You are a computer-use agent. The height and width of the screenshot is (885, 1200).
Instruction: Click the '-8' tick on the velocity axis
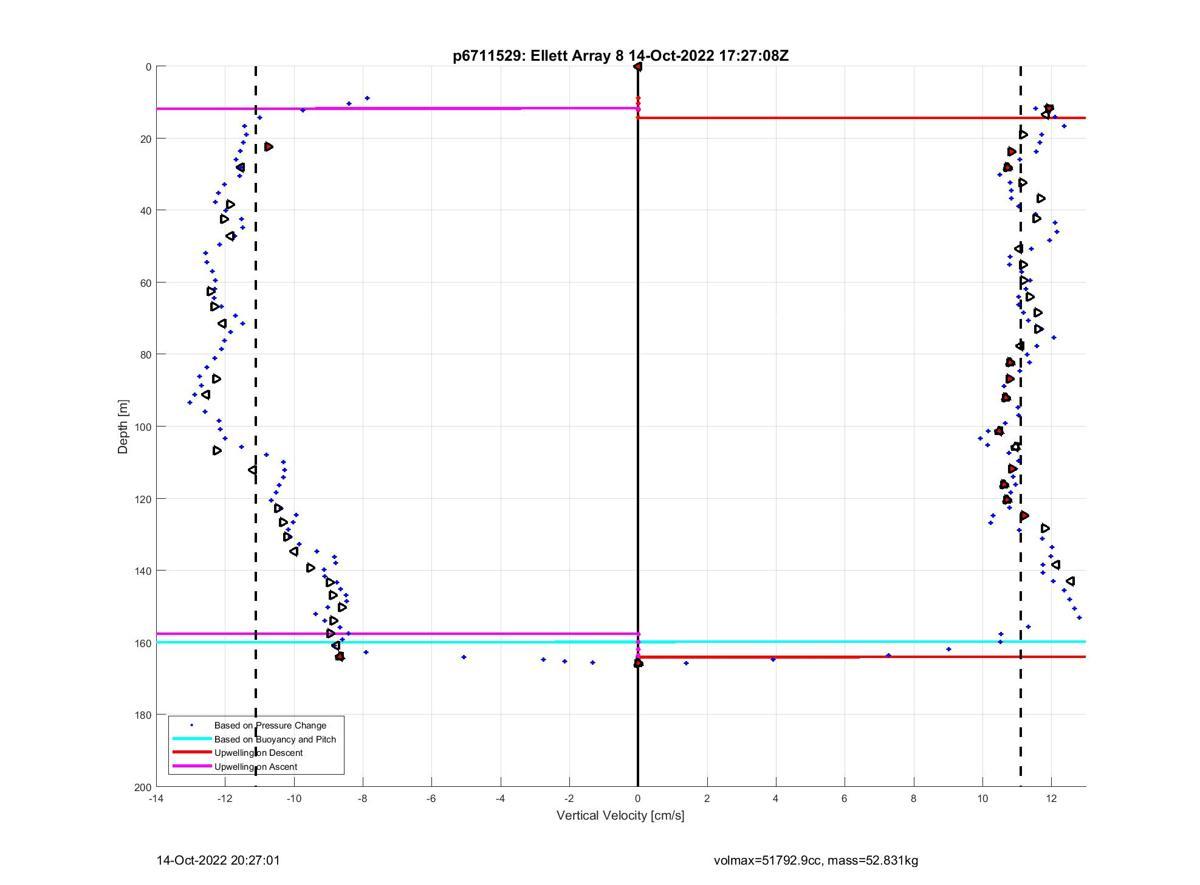tap(363, 798)
